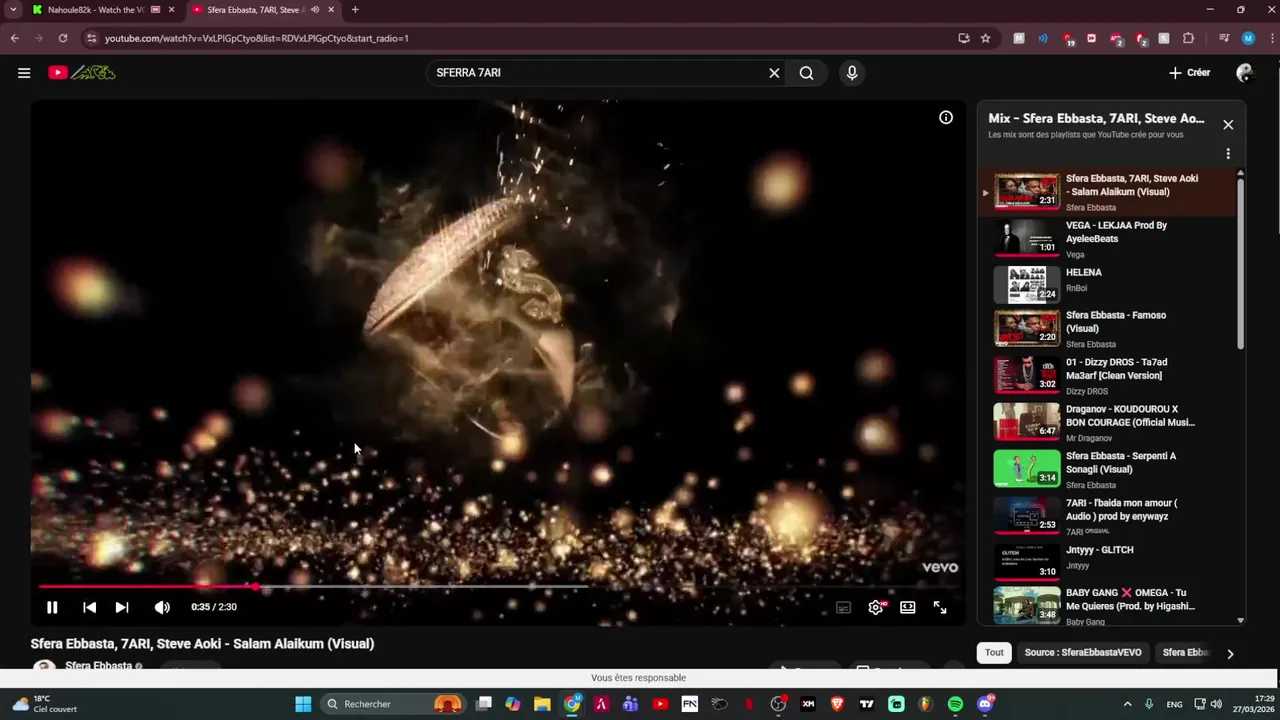Open Chrome media controls icon
The height and width of the screenshot is (720, 1280).
coord(1224,38)
